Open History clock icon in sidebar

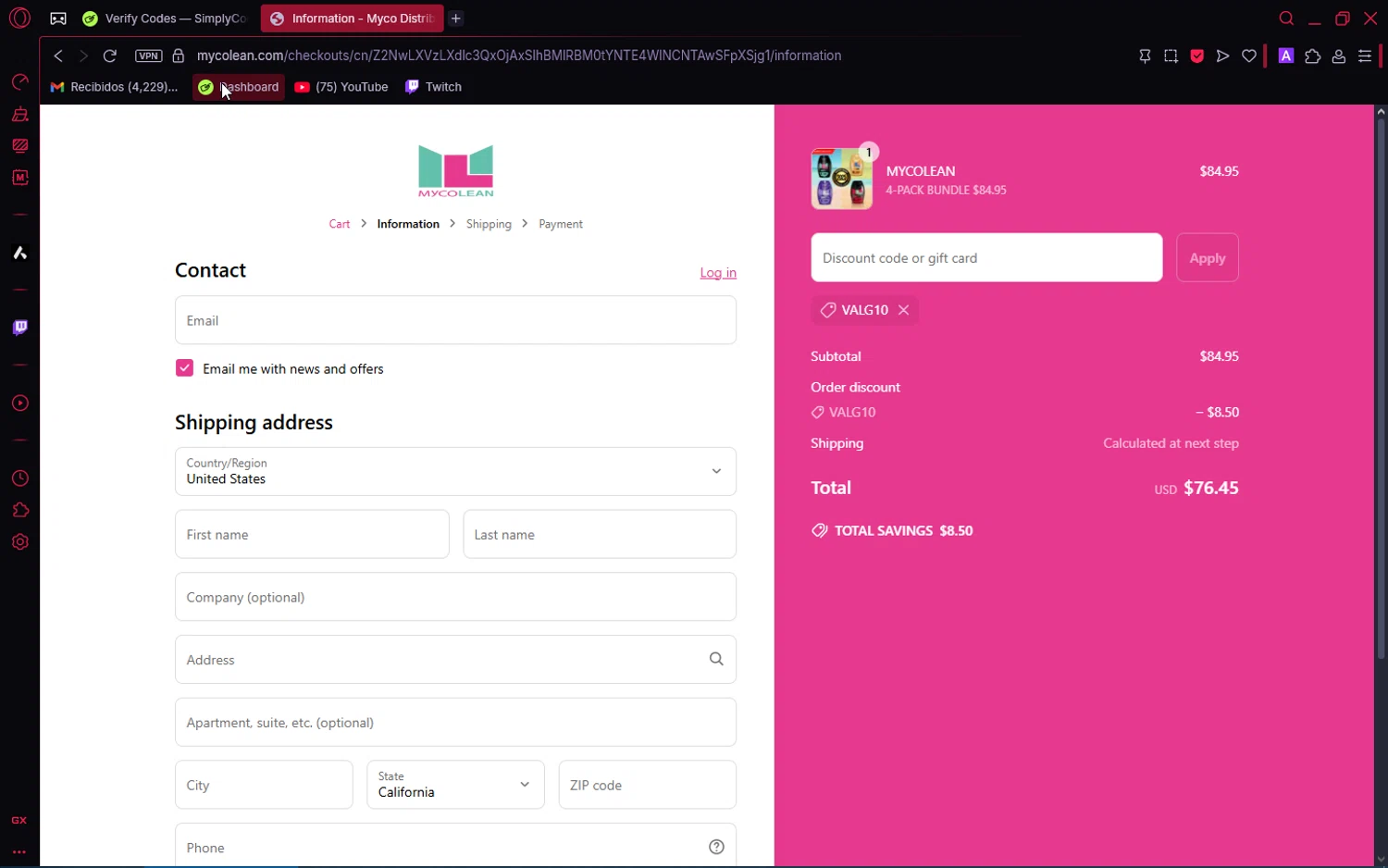(x=19, y=478)
